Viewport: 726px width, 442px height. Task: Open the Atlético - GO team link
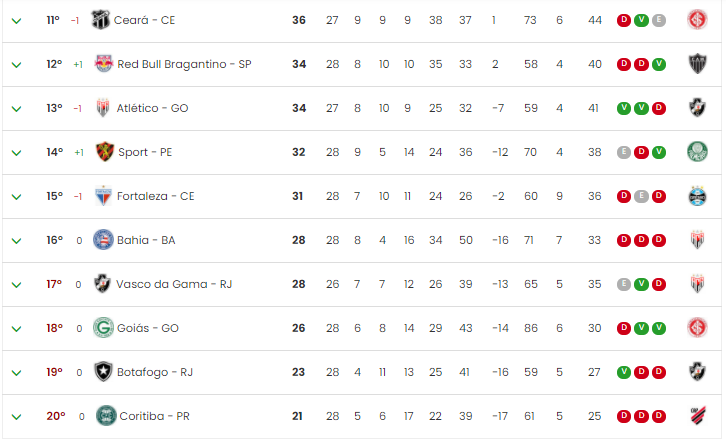click(x=152, y=108)
